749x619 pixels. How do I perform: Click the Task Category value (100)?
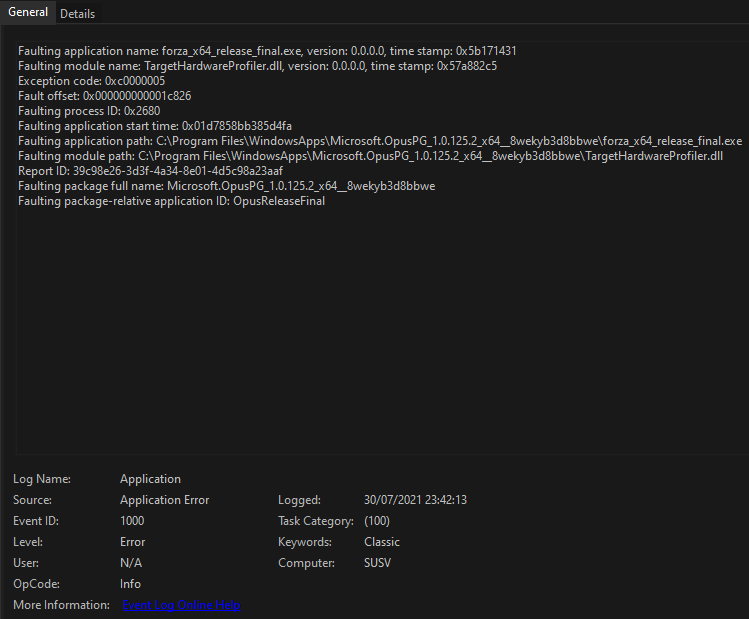[x=377, y=521]
